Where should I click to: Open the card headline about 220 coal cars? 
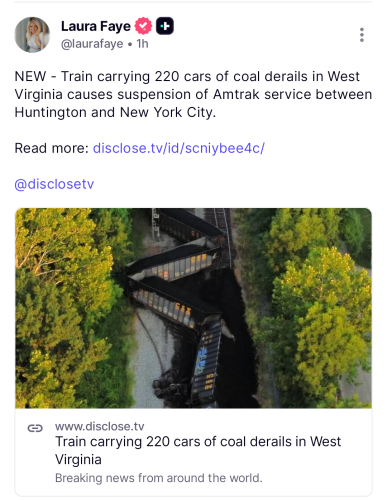tap(198, 450)
